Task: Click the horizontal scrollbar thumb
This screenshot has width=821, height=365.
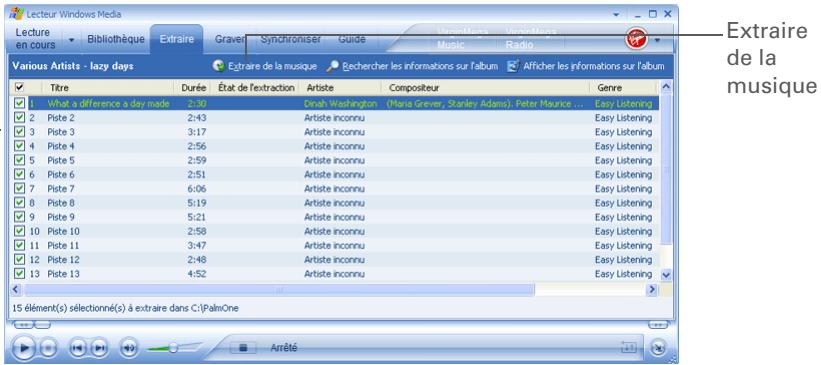Action: click(279, 289)
